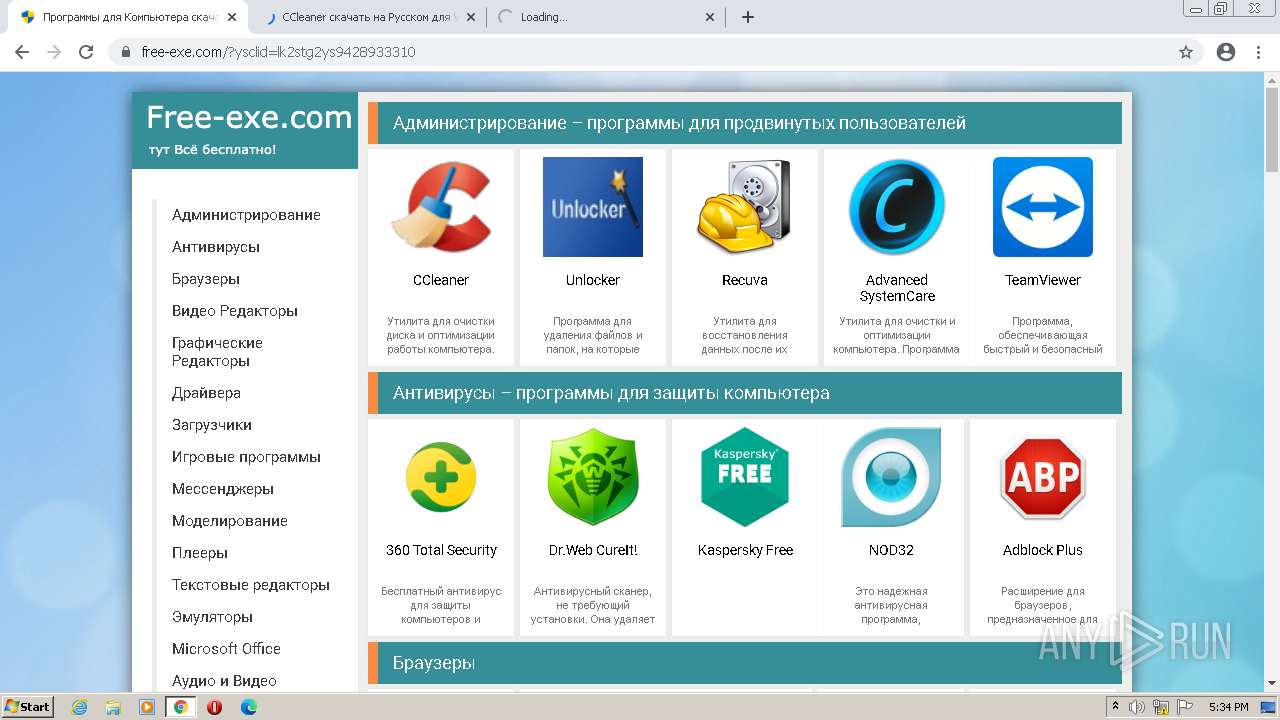Screen dimensions: 1280x720
Task: Launch Internet Explorer from the taskbar
Action: [79, 707]
